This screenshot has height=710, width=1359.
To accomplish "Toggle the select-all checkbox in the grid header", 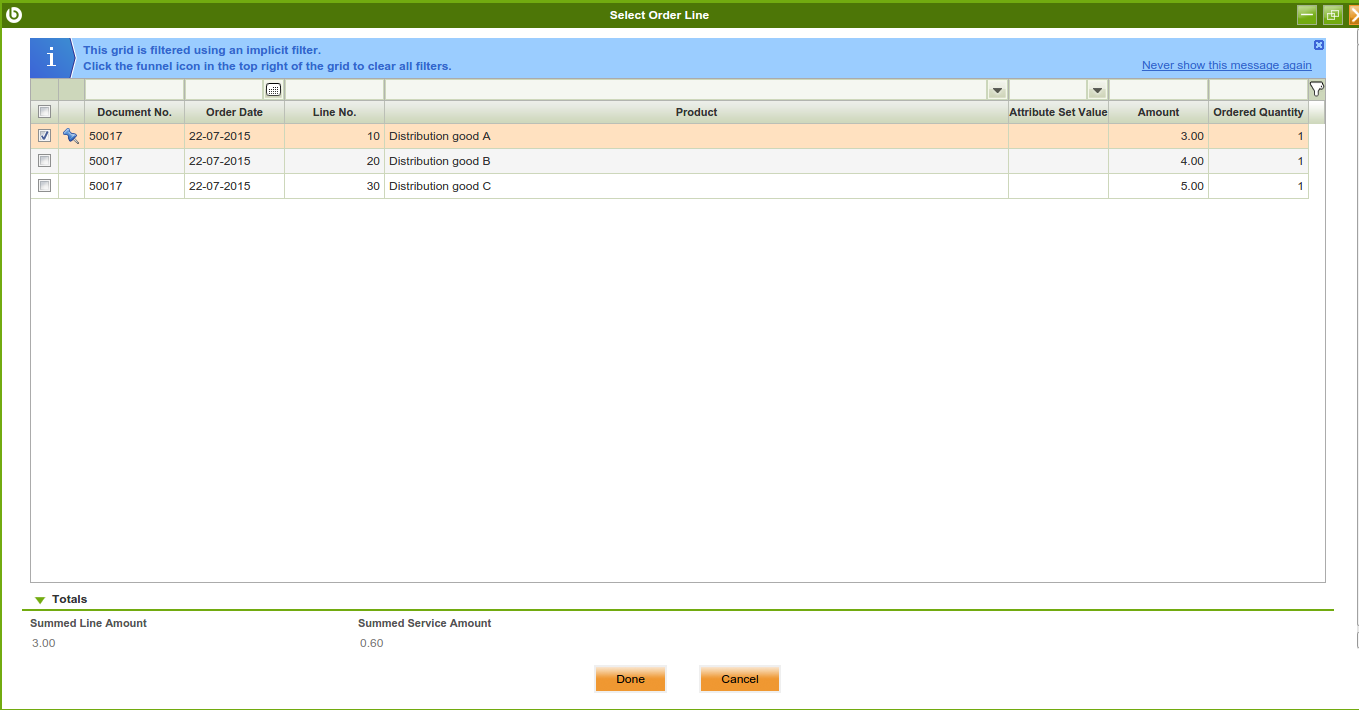I will coord(44,112).
